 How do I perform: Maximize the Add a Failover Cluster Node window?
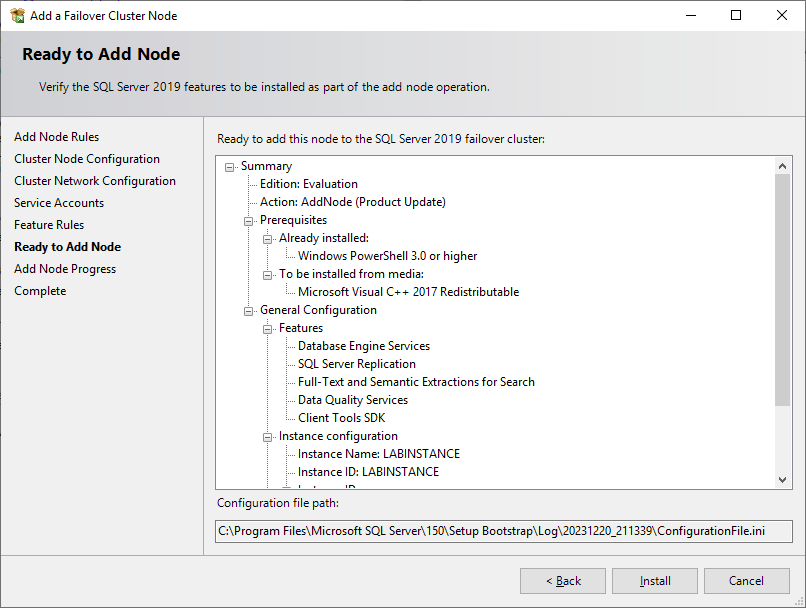tap(736, 15)
